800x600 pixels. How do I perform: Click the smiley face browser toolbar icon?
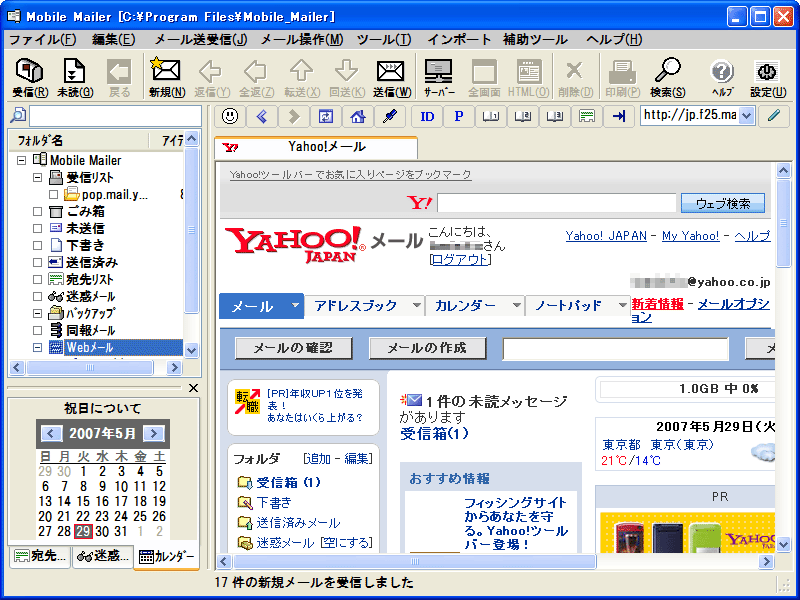(230, 116)
